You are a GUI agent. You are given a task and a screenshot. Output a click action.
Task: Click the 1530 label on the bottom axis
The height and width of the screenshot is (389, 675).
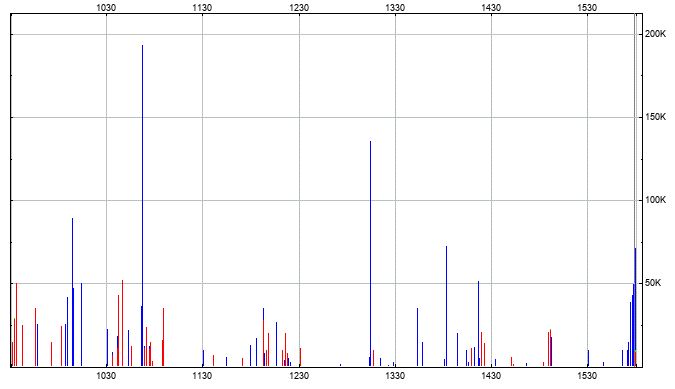(587, 376)
